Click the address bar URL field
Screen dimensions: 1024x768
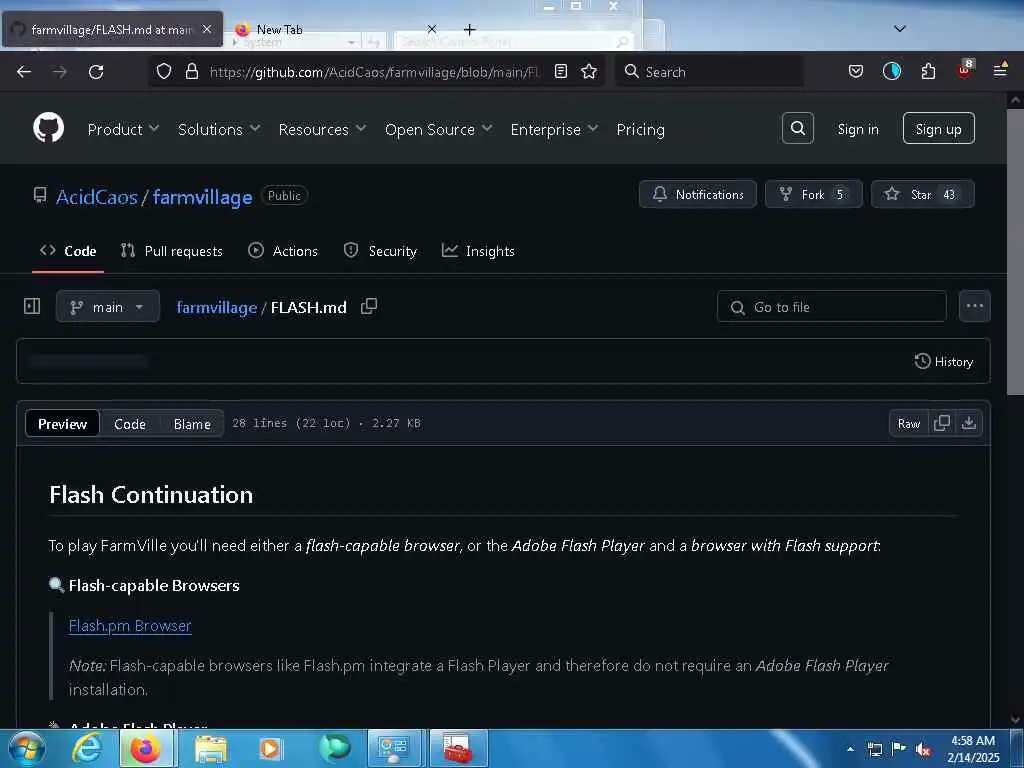(x=374, y=72)
